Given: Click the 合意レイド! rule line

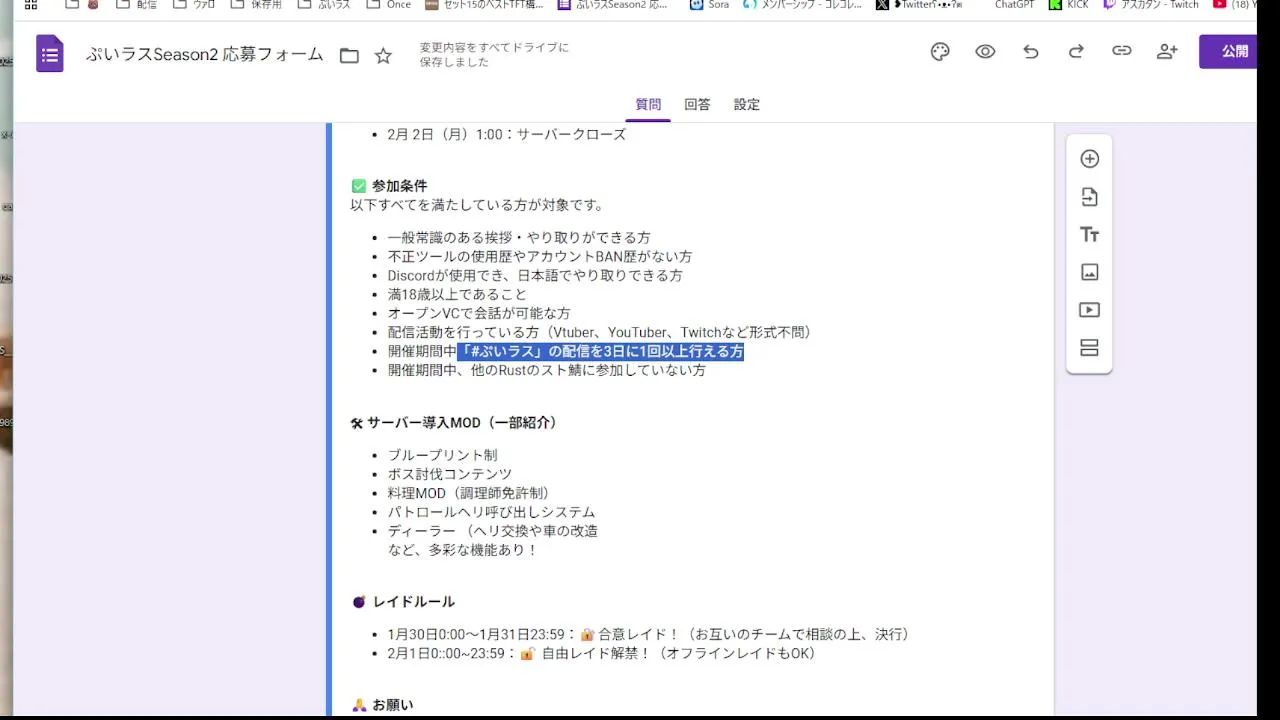Looking at the screenshot, I should [x=650, y=635].
